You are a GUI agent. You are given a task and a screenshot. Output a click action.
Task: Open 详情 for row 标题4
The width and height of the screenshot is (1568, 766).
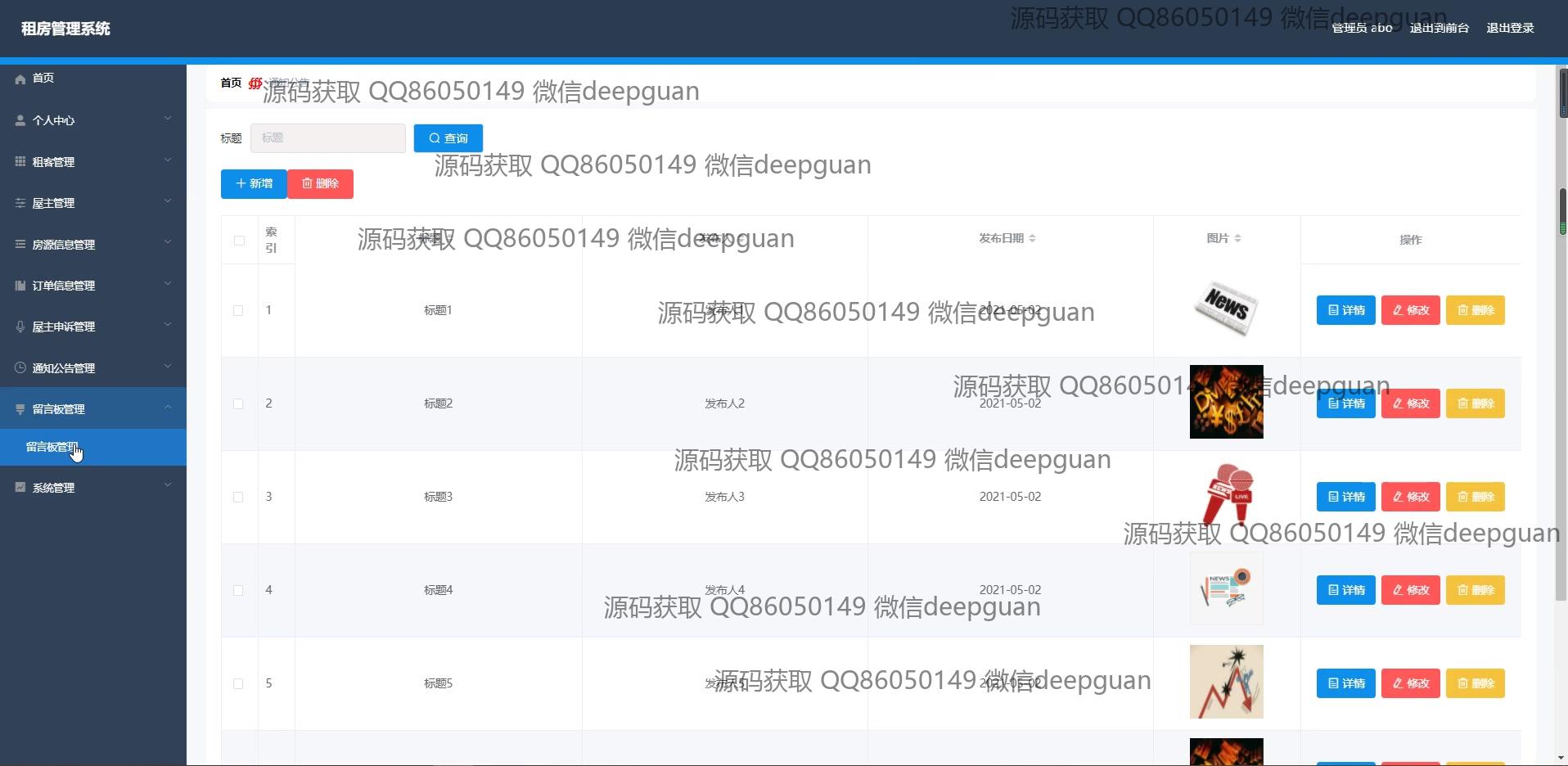point(1345,590)
